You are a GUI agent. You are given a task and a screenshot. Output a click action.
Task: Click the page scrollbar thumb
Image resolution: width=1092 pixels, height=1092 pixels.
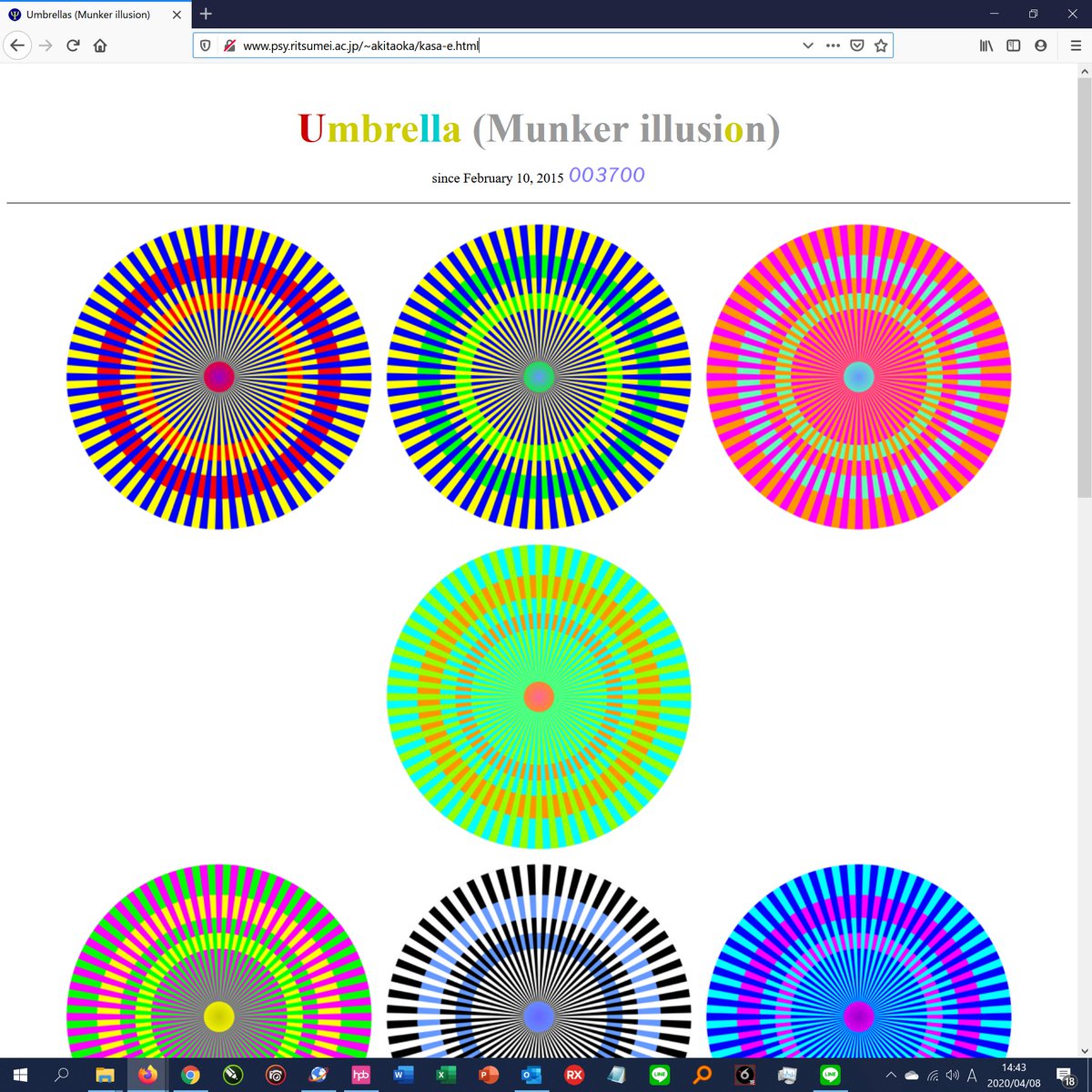click(x=1084, y=288)
